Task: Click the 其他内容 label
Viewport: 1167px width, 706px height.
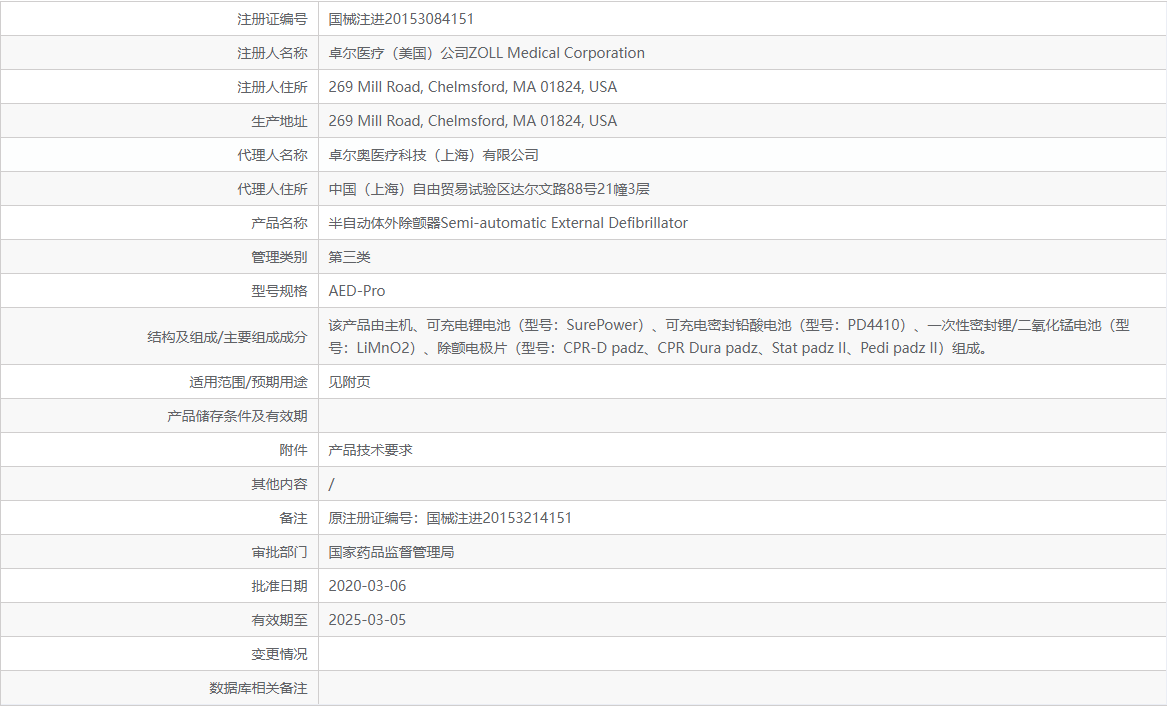Action: (x=279, y=484)
